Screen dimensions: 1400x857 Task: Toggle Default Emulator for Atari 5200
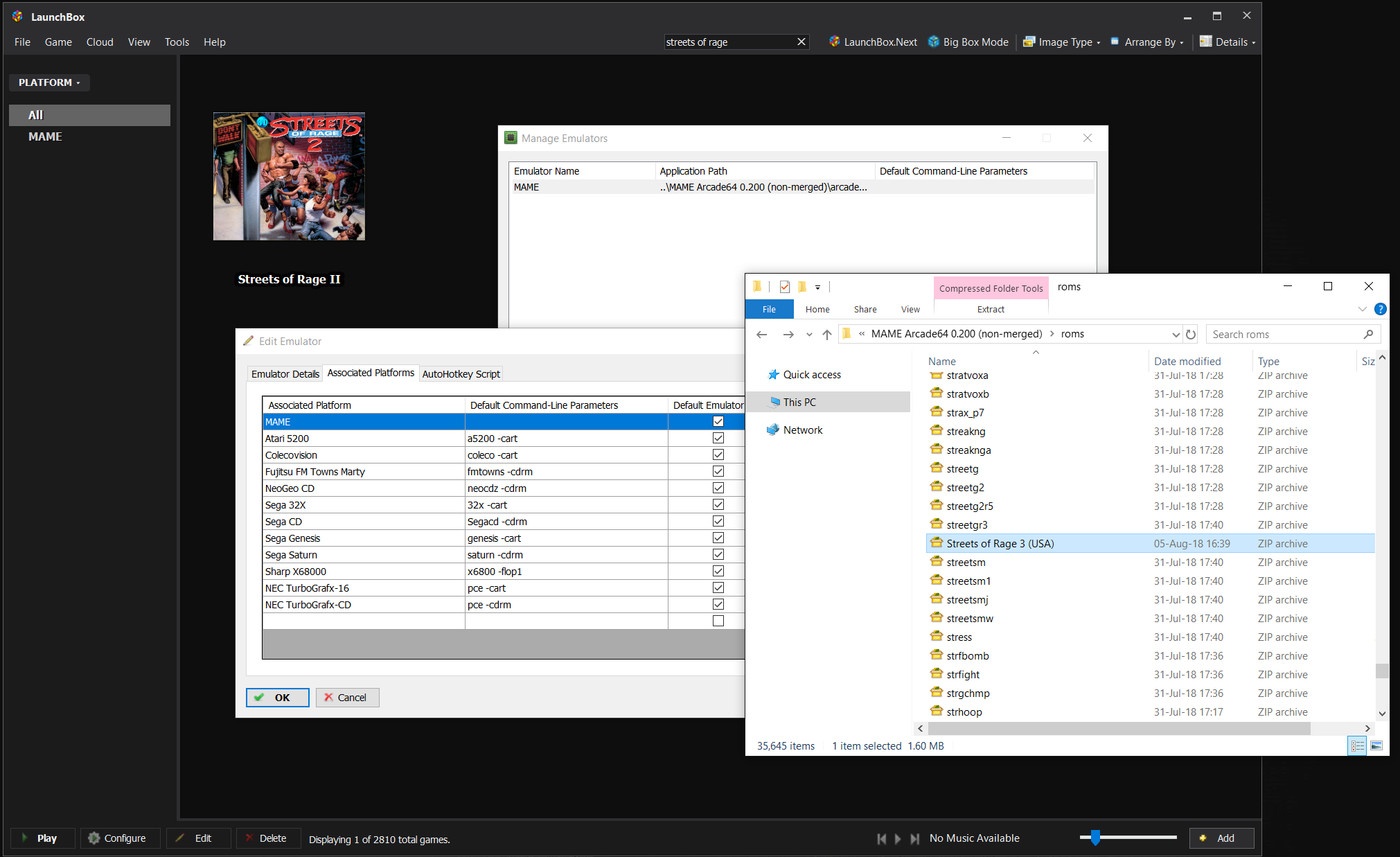coord(718,438)
